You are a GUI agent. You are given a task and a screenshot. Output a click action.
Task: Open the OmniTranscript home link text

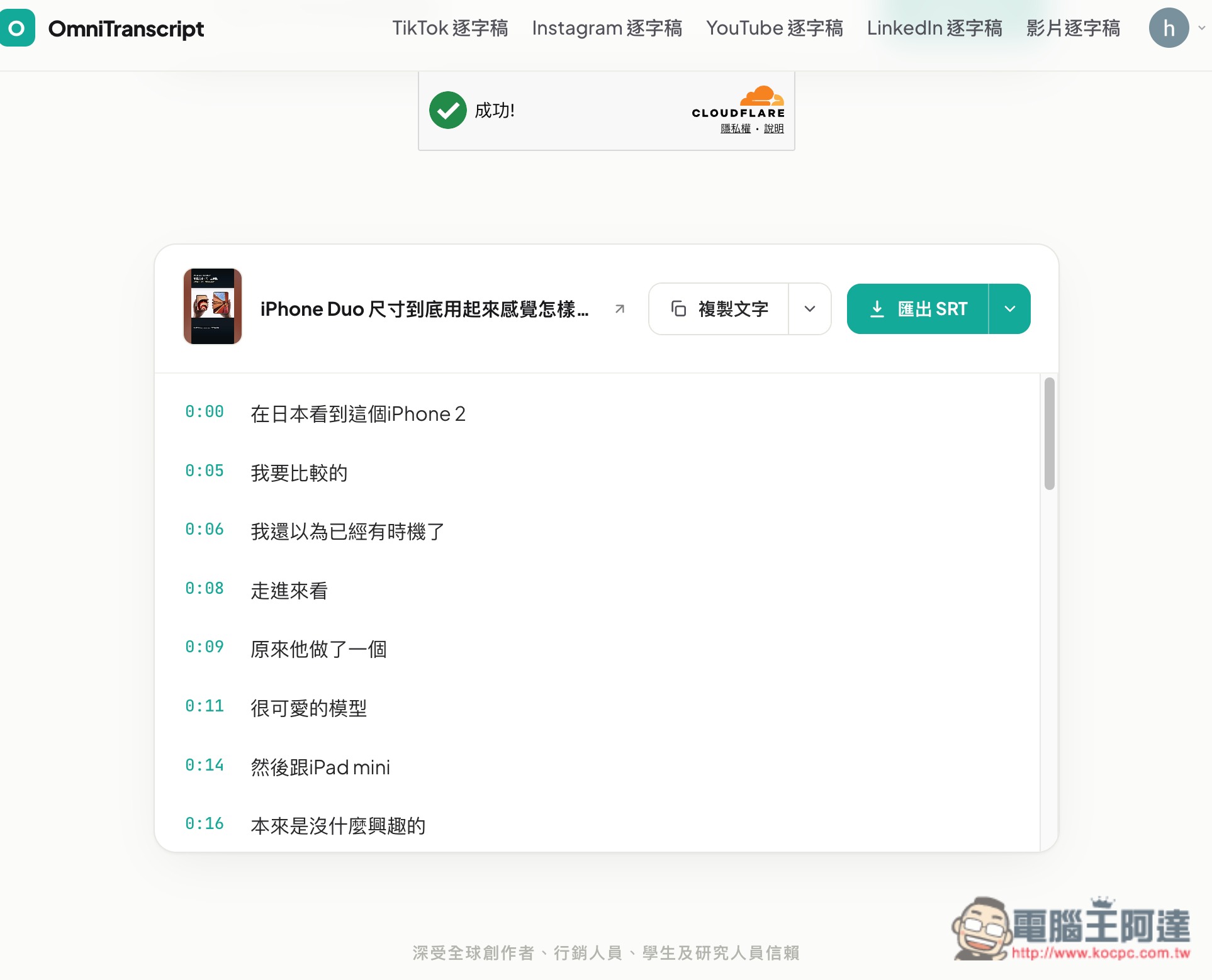tap(126, 28)
